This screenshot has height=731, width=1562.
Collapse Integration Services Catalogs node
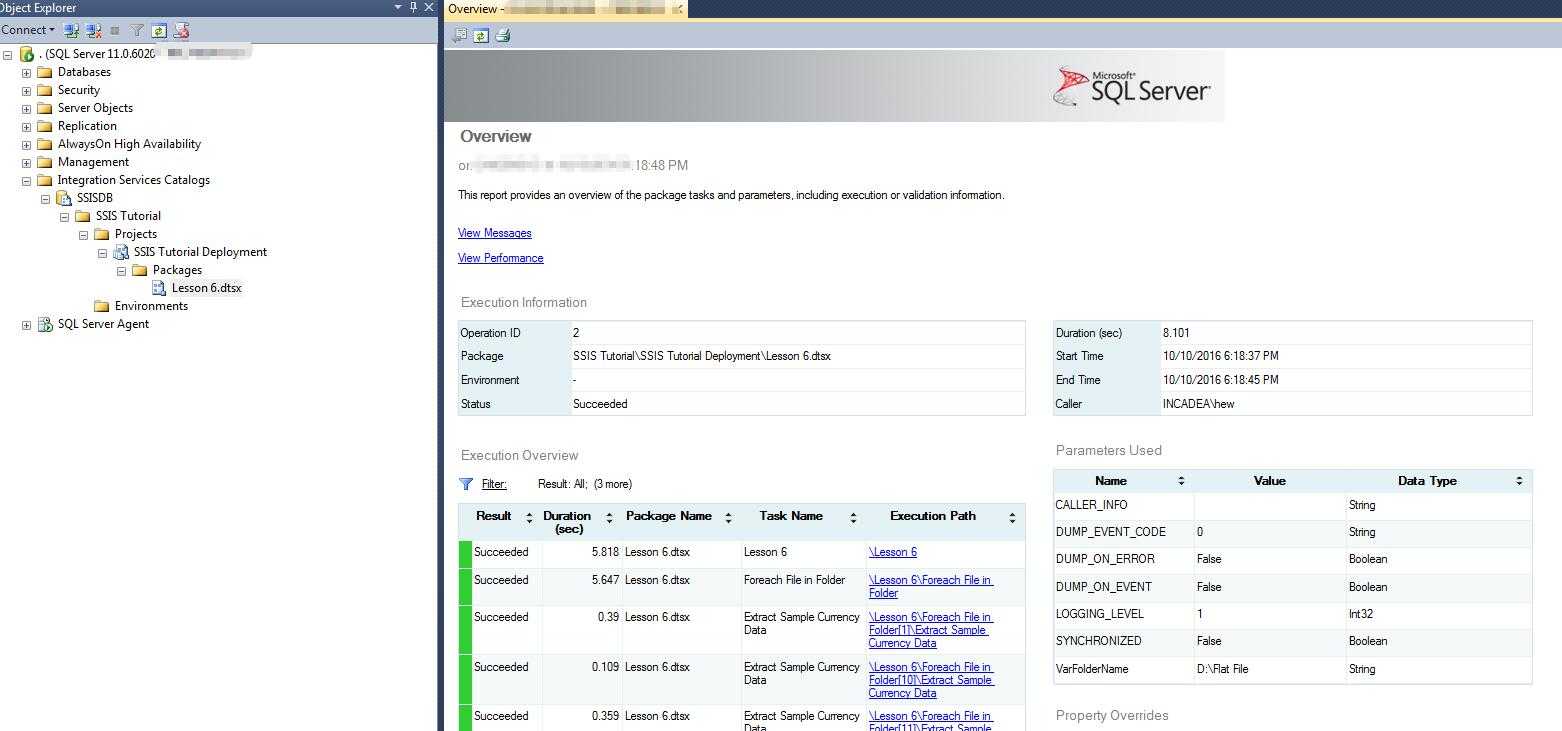click(26, 180)
